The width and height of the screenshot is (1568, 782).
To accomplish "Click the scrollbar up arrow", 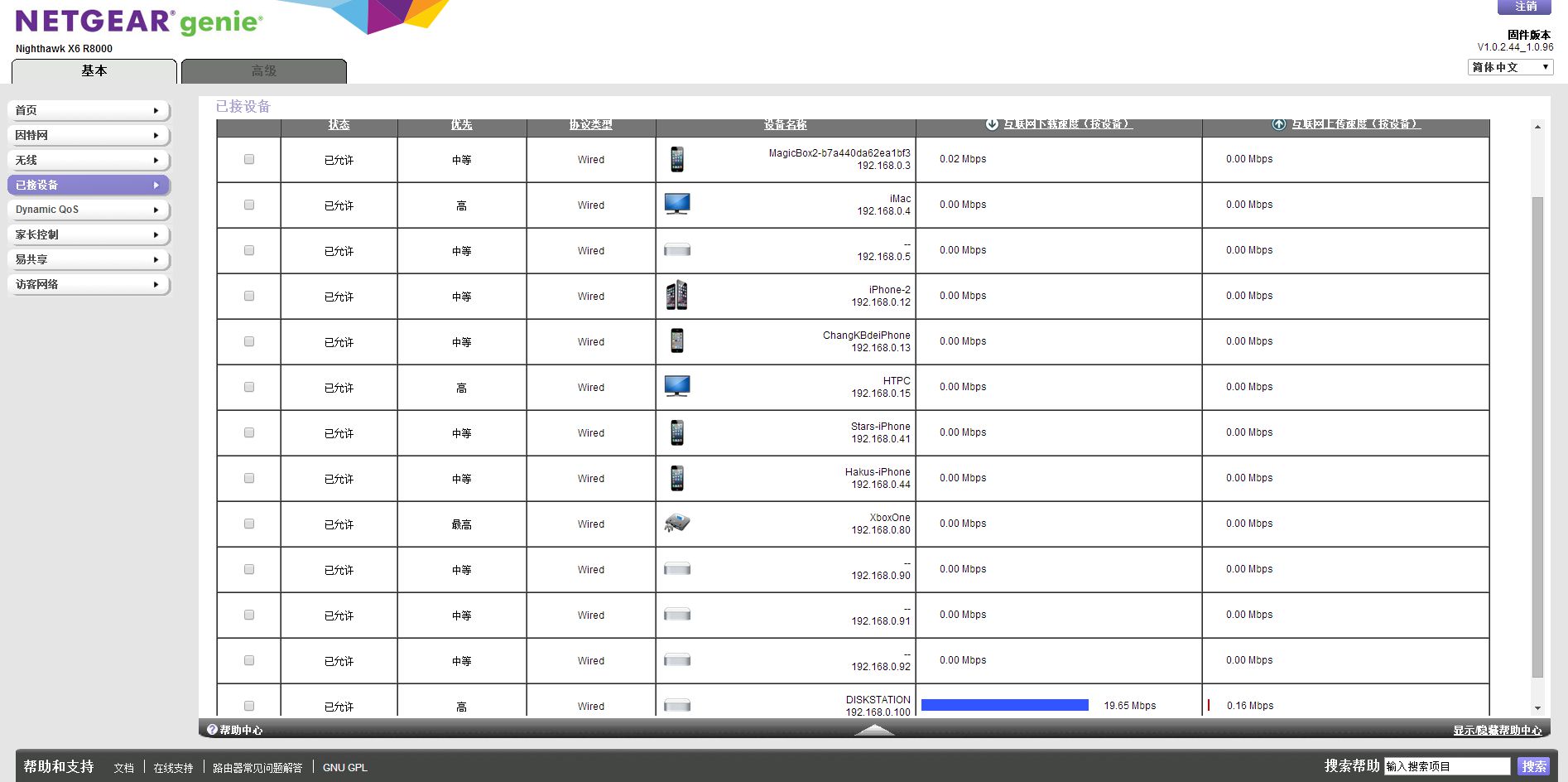I will (x=1537, y=127).
